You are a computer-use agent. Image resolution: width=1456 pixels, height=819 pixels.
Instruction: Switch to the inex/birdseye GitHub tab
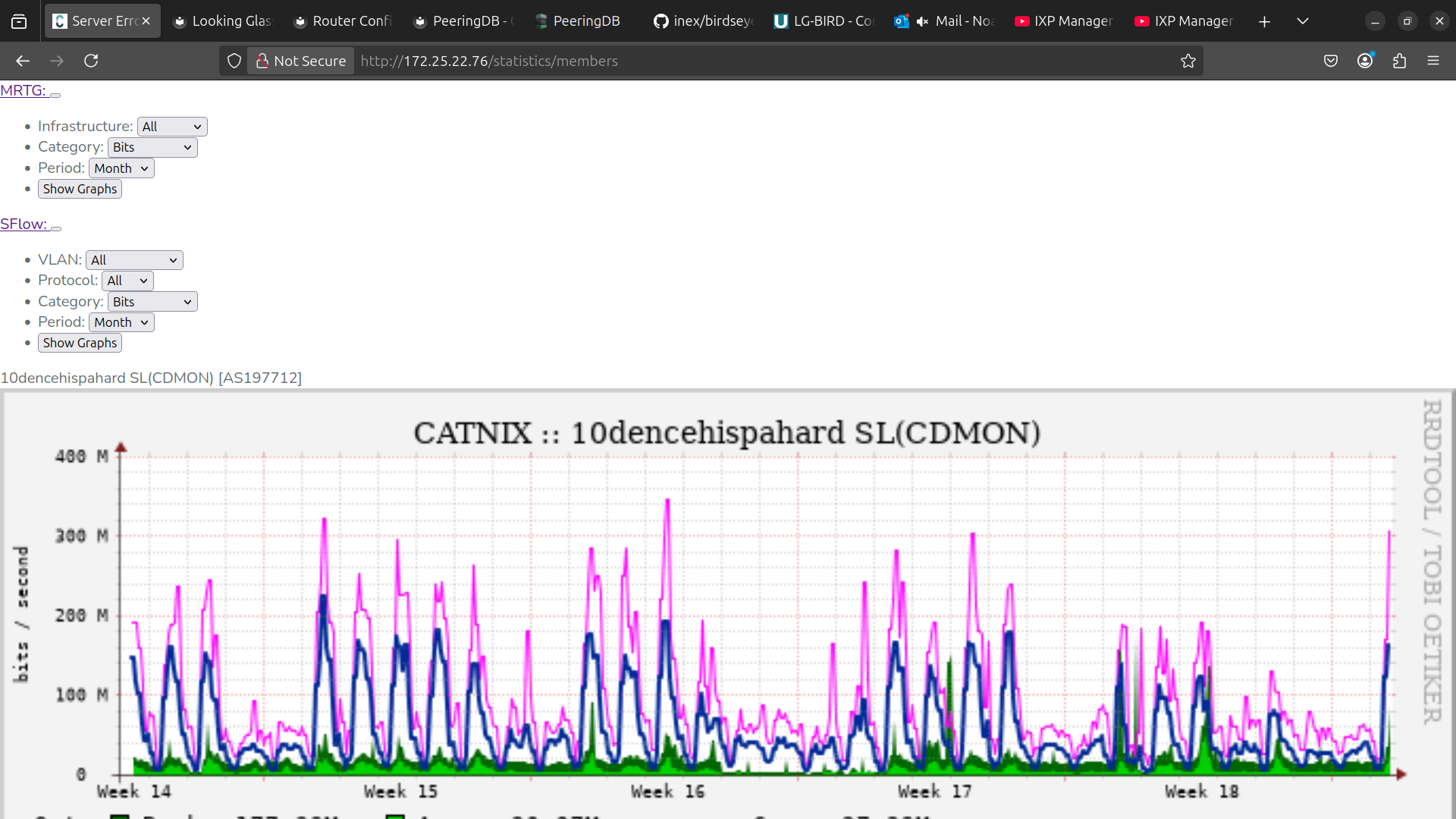coord(704,21)
